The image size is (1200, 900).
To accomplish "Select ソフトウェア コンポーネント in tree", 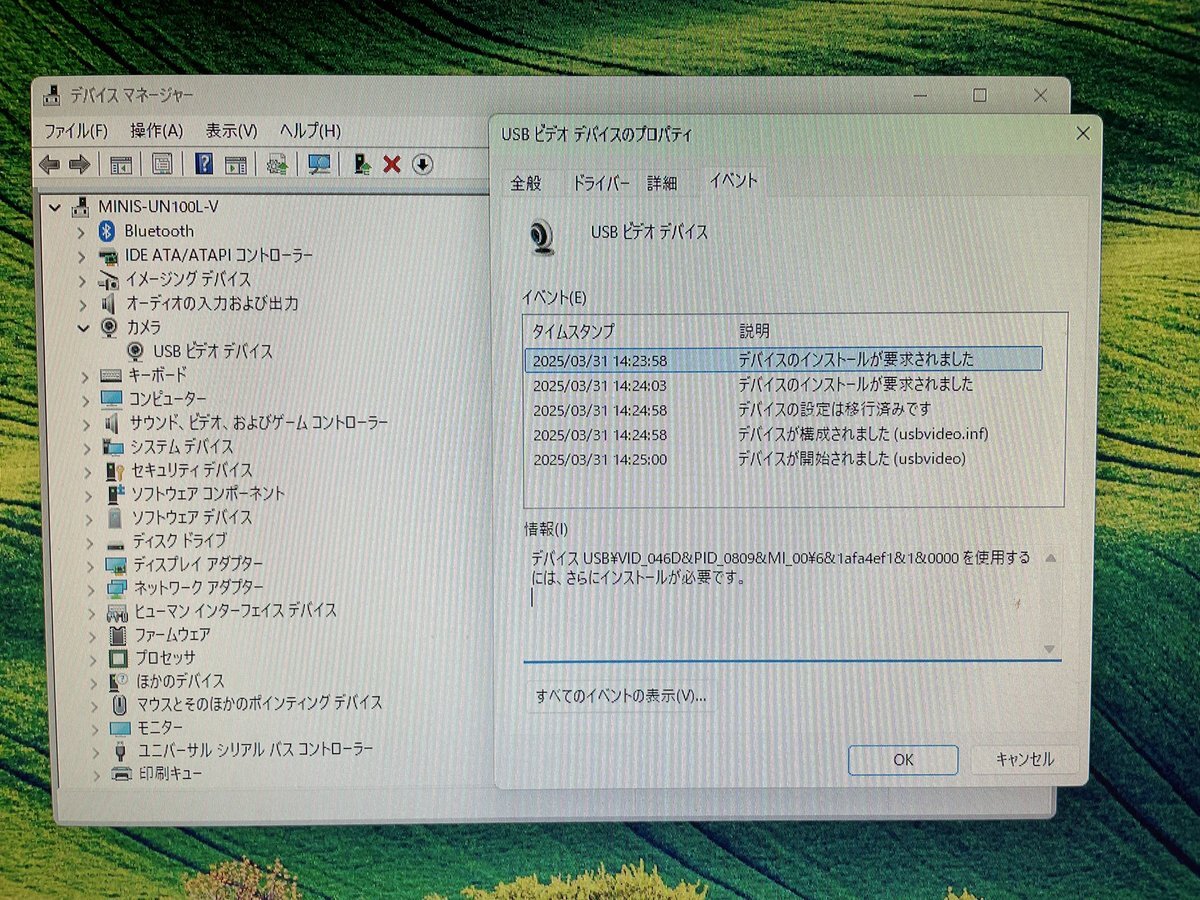I will coord(208,494).
